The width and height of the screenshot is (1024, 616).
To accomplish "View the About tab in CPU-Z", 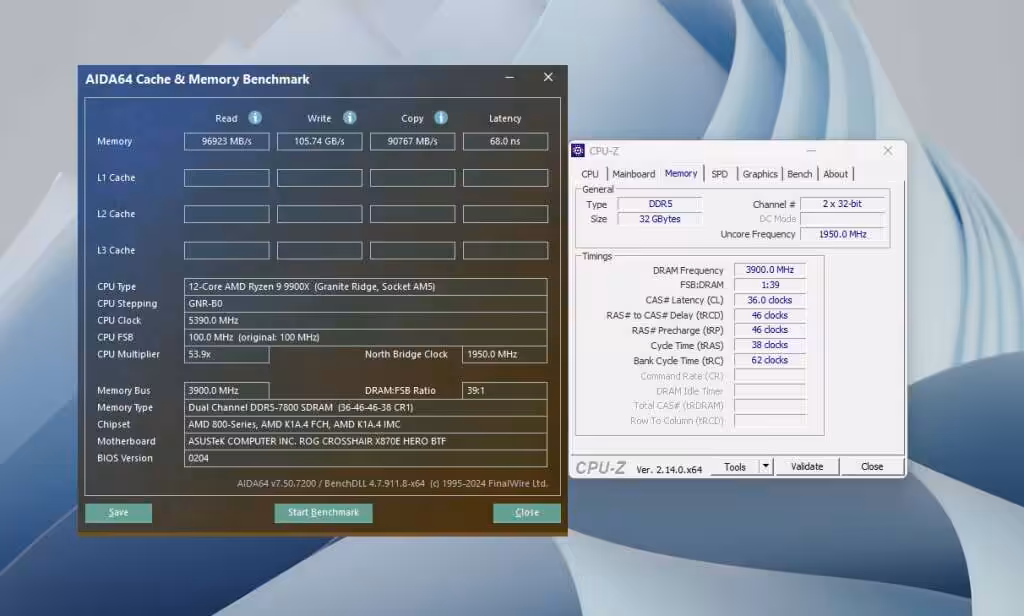I will click(836, 173).
